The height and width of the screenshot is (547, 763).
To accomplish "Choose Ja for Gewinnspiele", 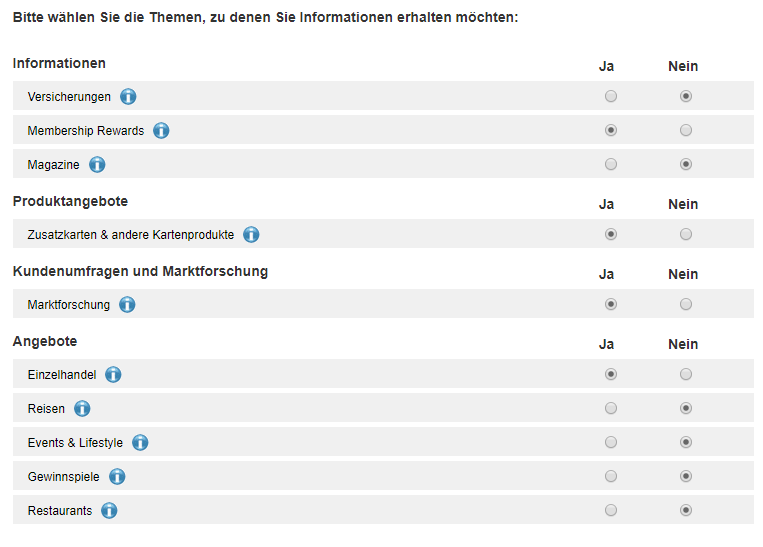I will coord(611,476).
